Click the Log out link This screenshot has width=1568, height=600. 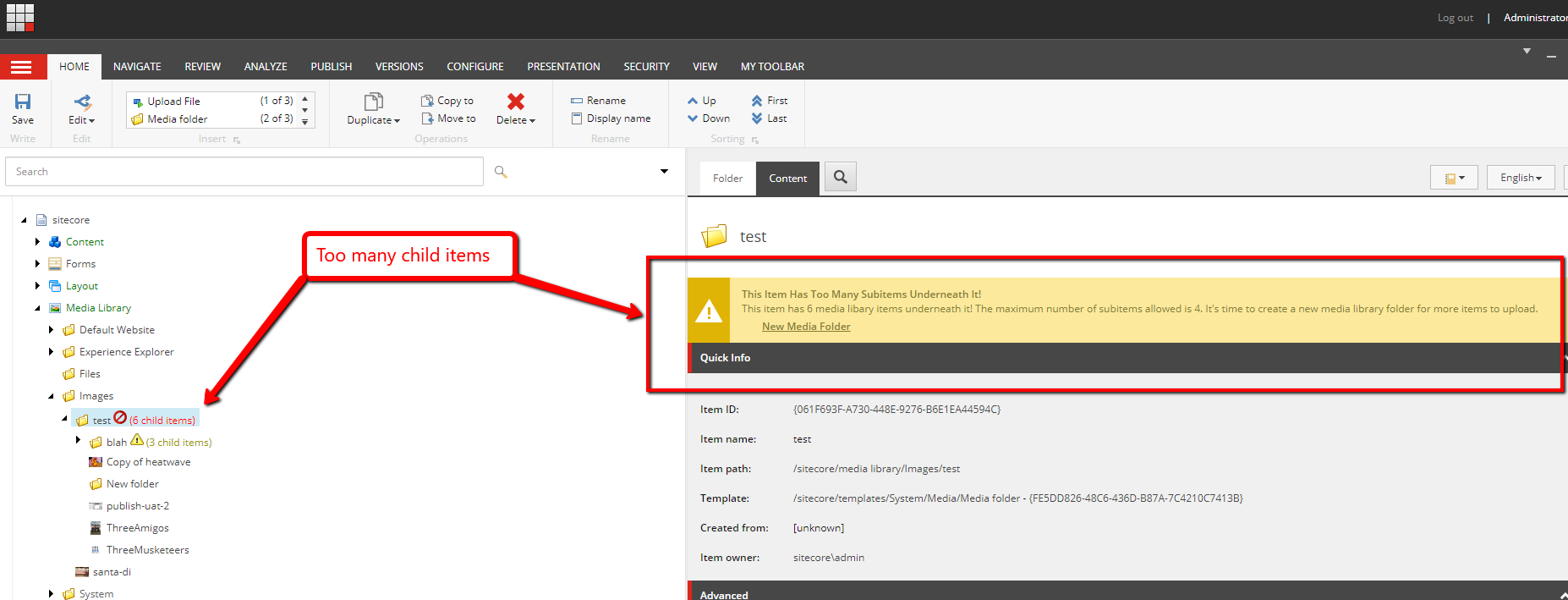(x=1455, y=18)
